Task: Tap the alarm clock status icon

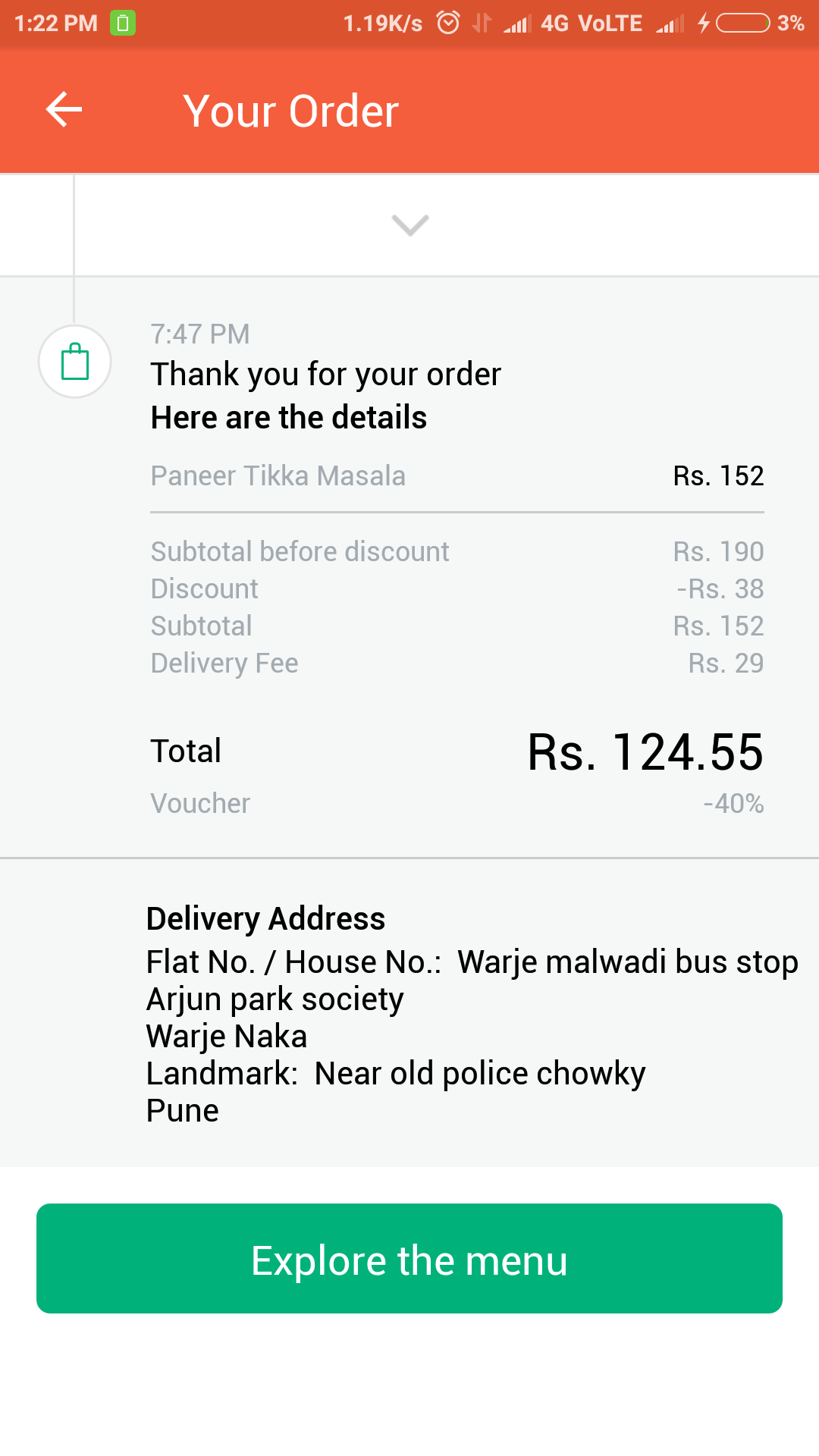Action: [448, 23]
